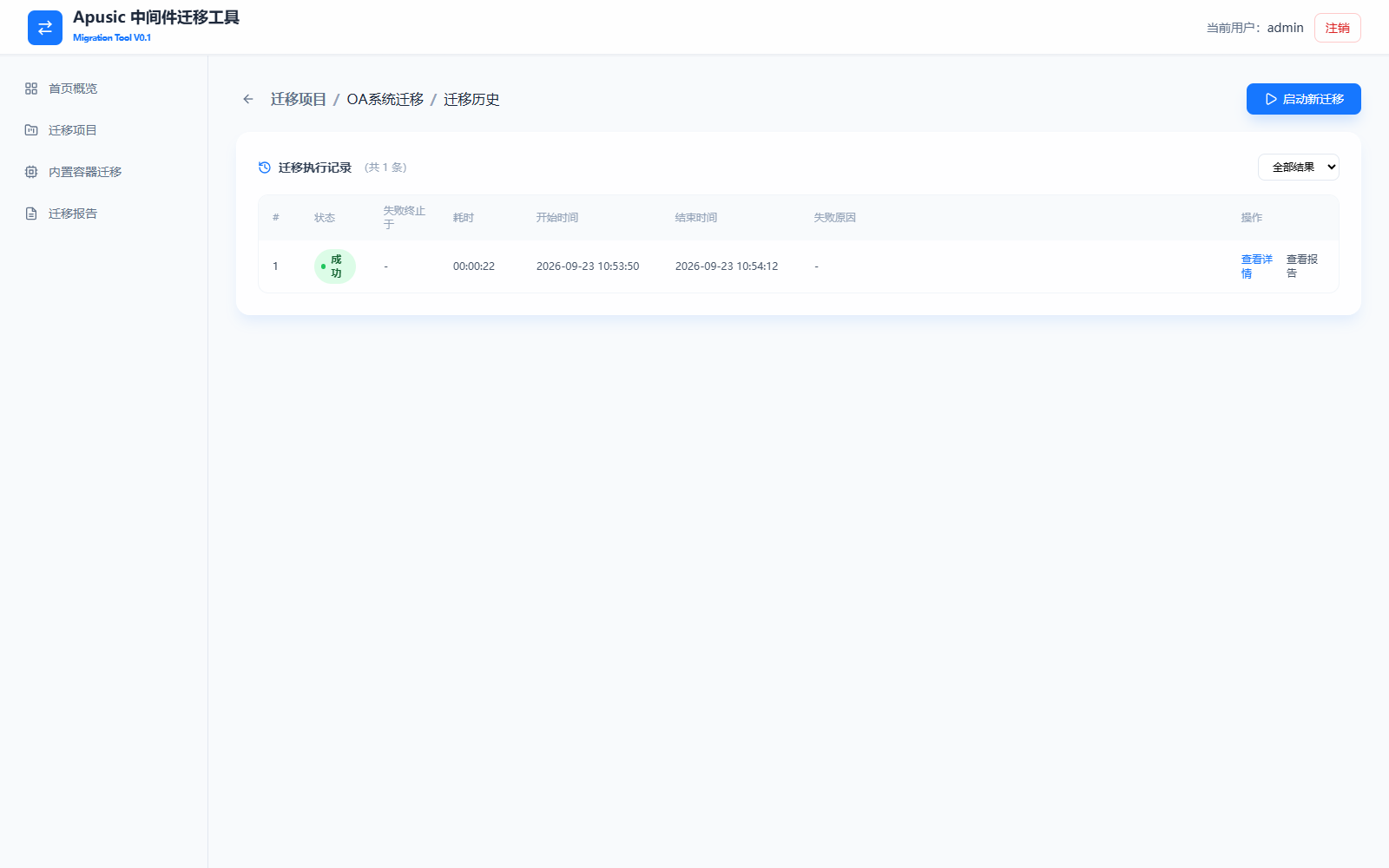This screenshot has height=868, width=1389.
Task: Open 迁移项目 in the sidebar
Action: click(x=104, y=130)
